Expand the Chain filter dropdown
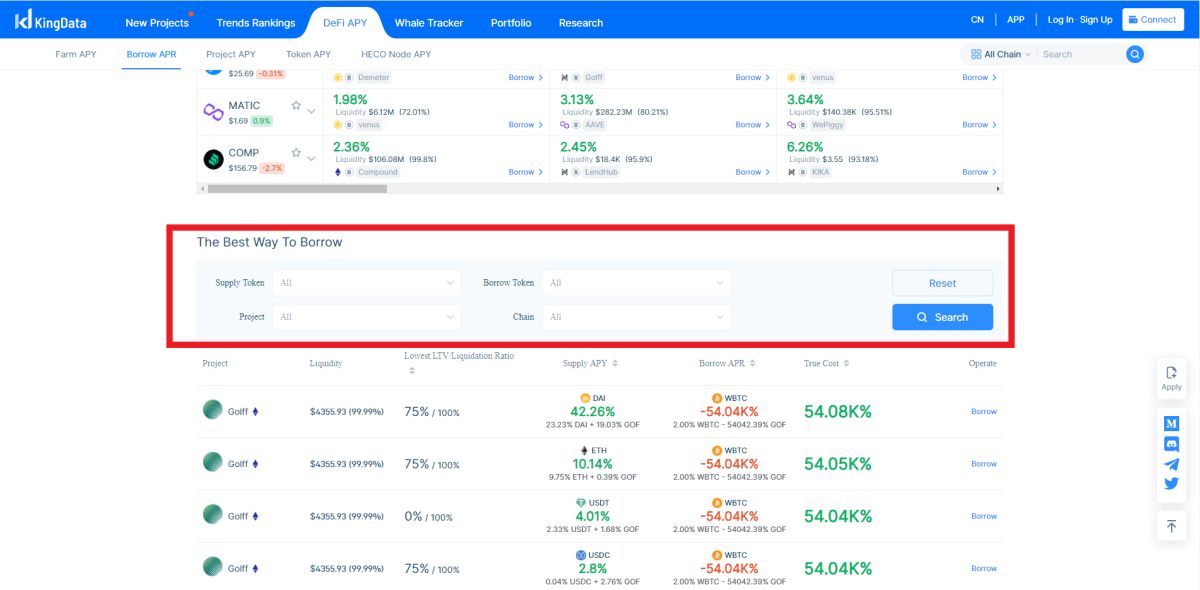 coord(636,317)
